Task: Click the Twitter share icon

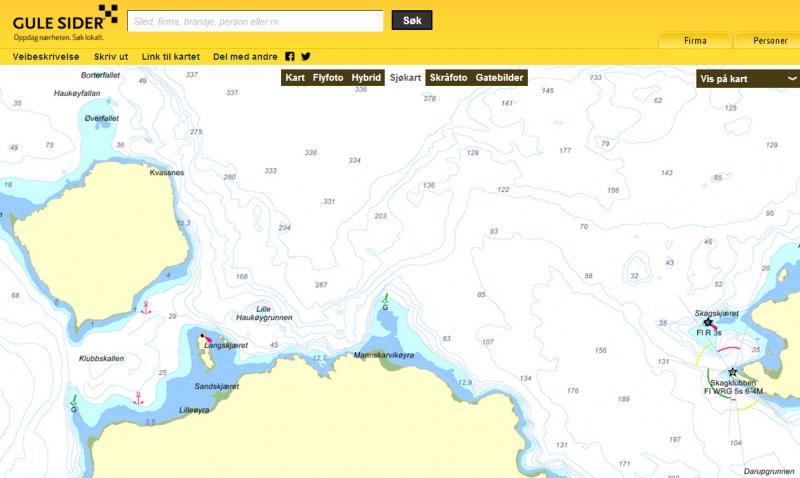Action: pyautogui.click(x=306, y=57)
